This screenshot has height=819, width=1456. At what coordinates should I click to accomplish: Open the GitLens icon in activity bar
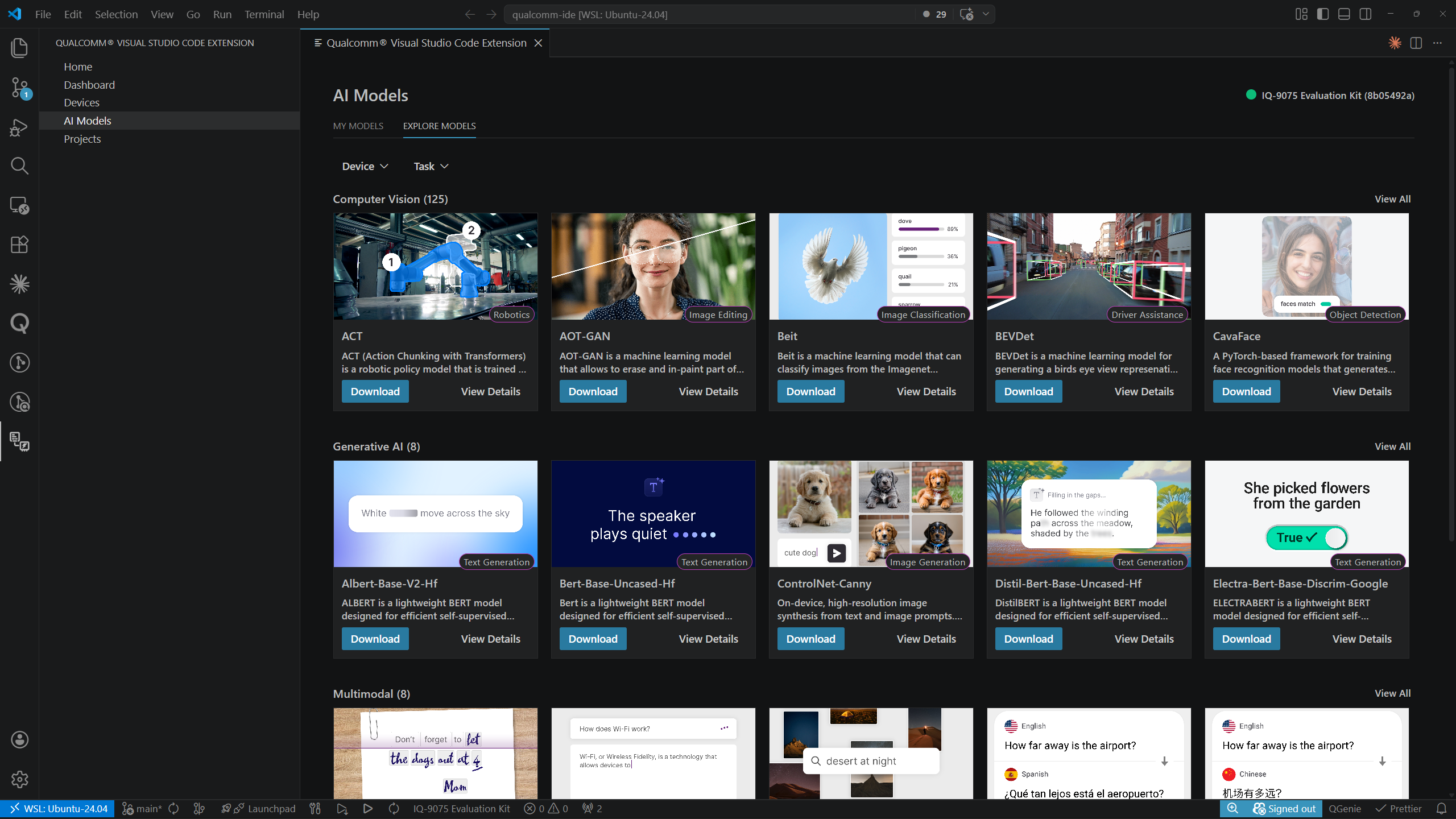(x=19, y=363)
